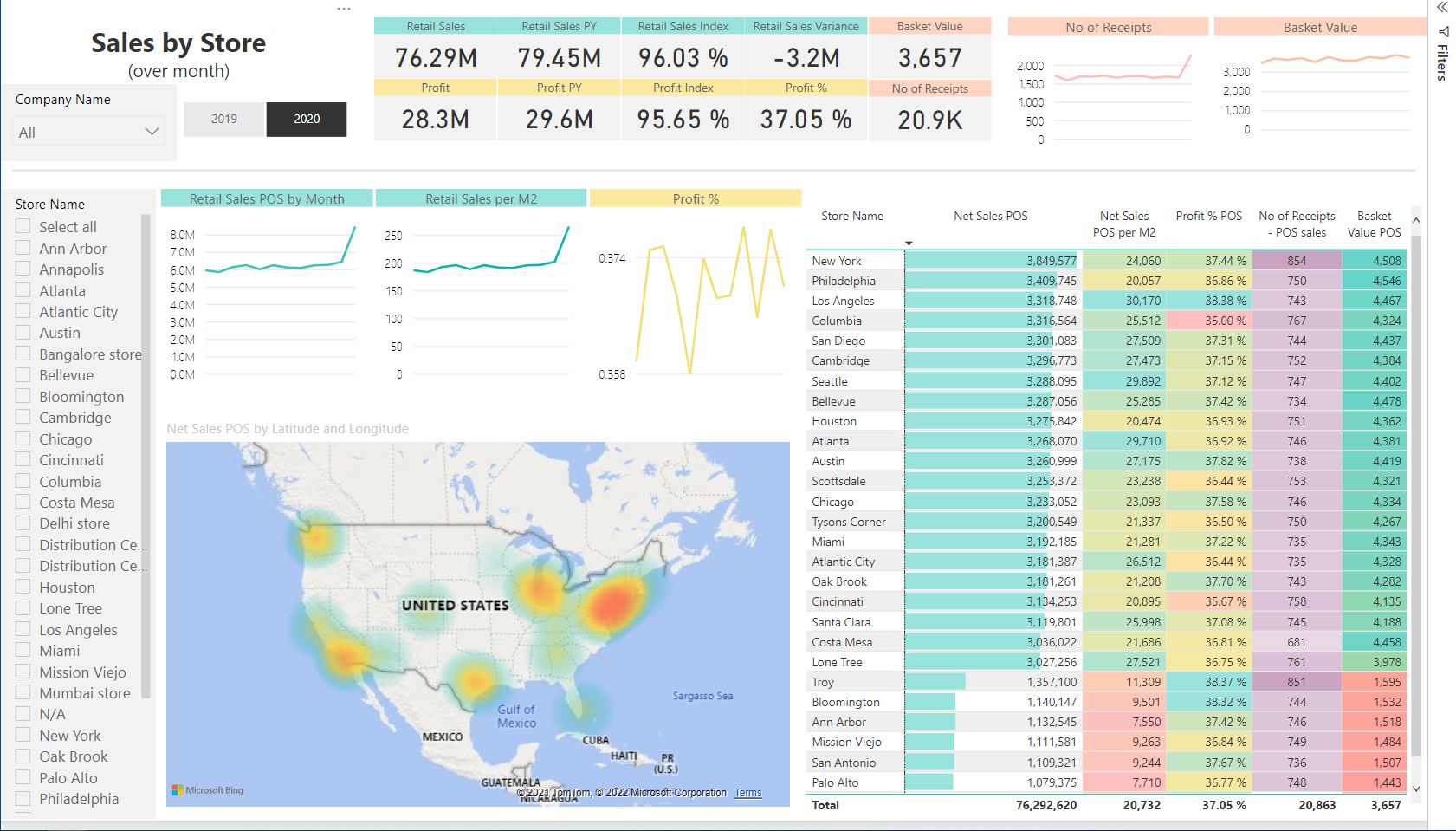Click table scrollbar down arrow
This screenshot has height=831, width=1456.
[1416, 789]
